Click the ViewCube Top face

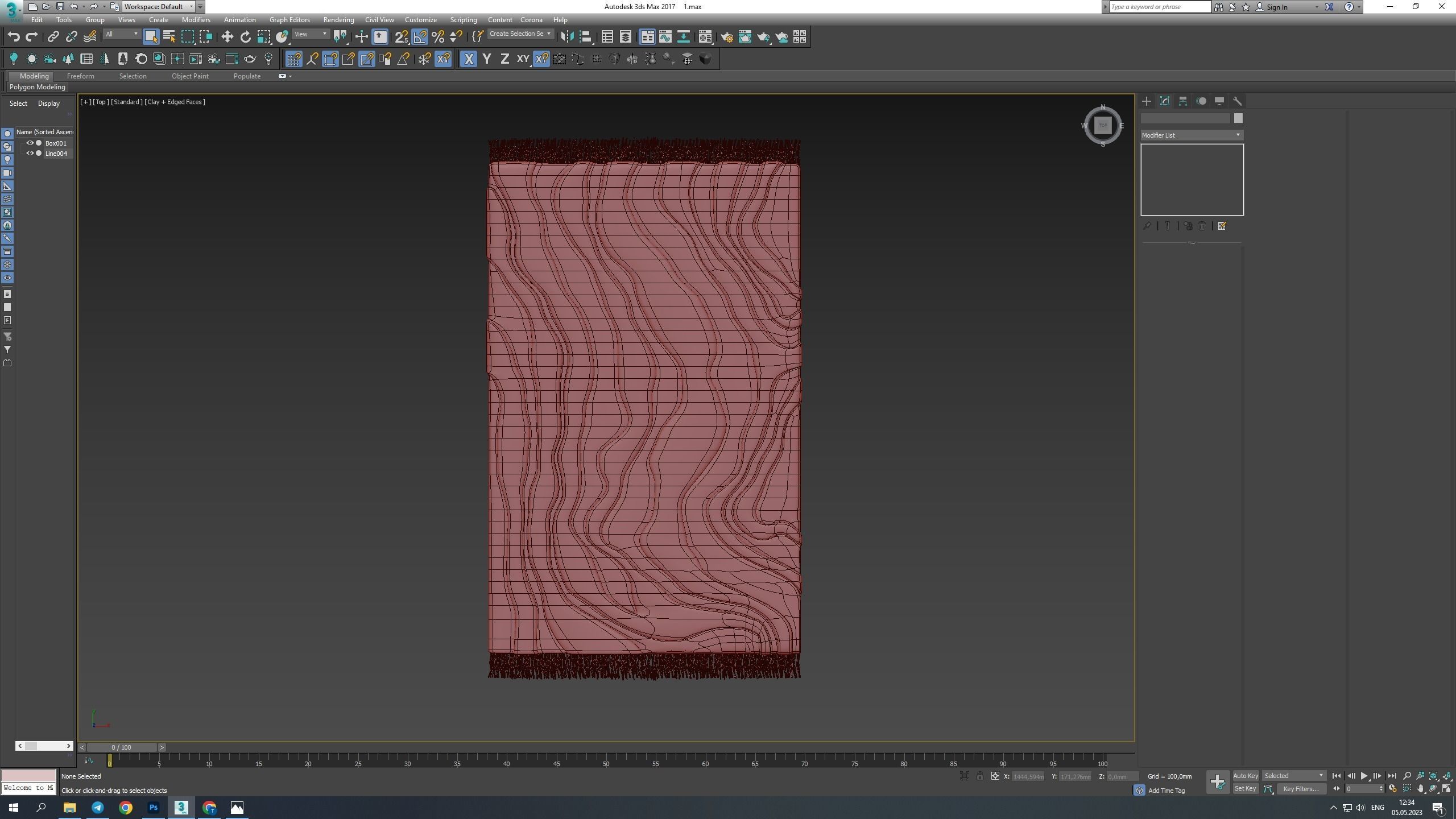tap(1103, 125)
